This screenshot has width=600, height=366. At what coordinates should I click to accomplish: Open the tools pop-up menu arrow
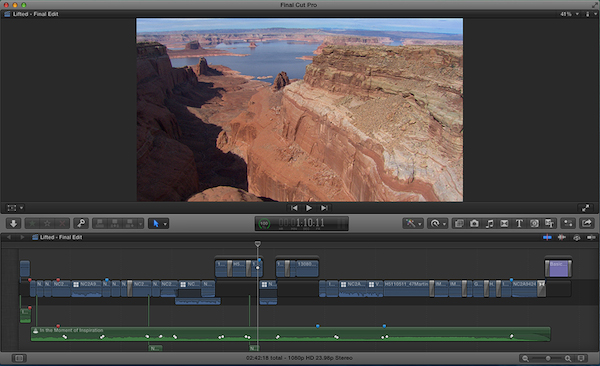pos(165,224)
